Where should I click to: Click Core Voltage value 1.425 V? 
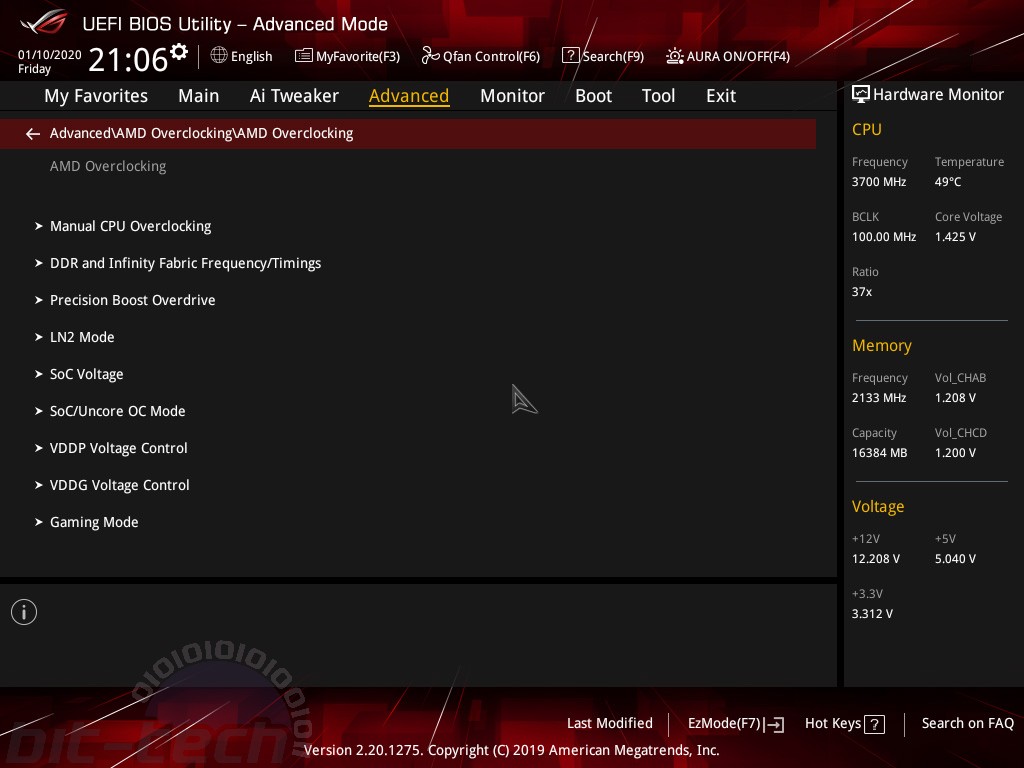click(x=955, y=237)
